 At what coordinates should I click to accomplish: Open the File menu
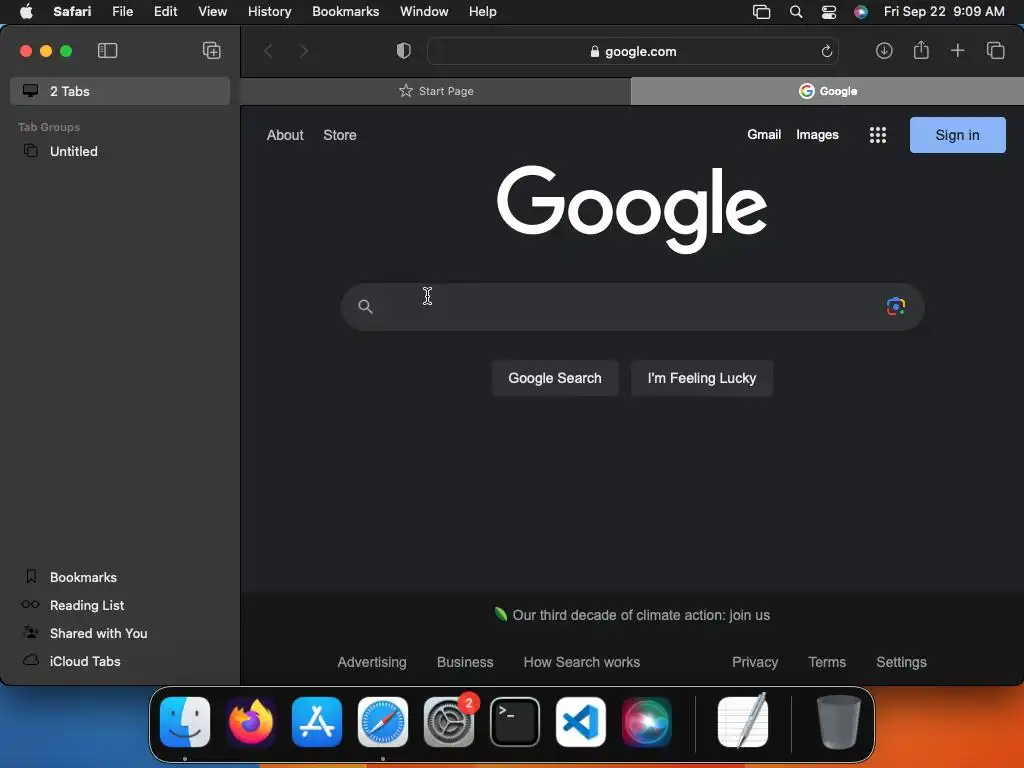(123, 11)
